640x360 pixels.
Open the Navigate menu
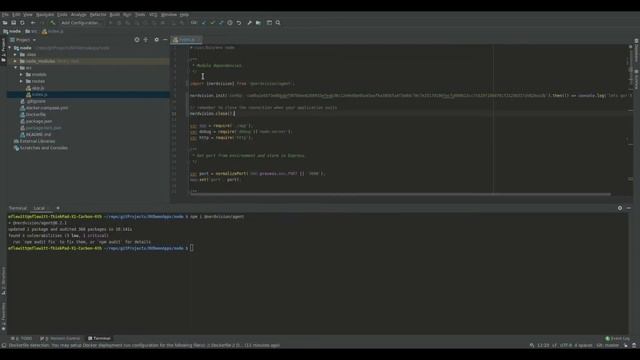[x=45, y=15]
